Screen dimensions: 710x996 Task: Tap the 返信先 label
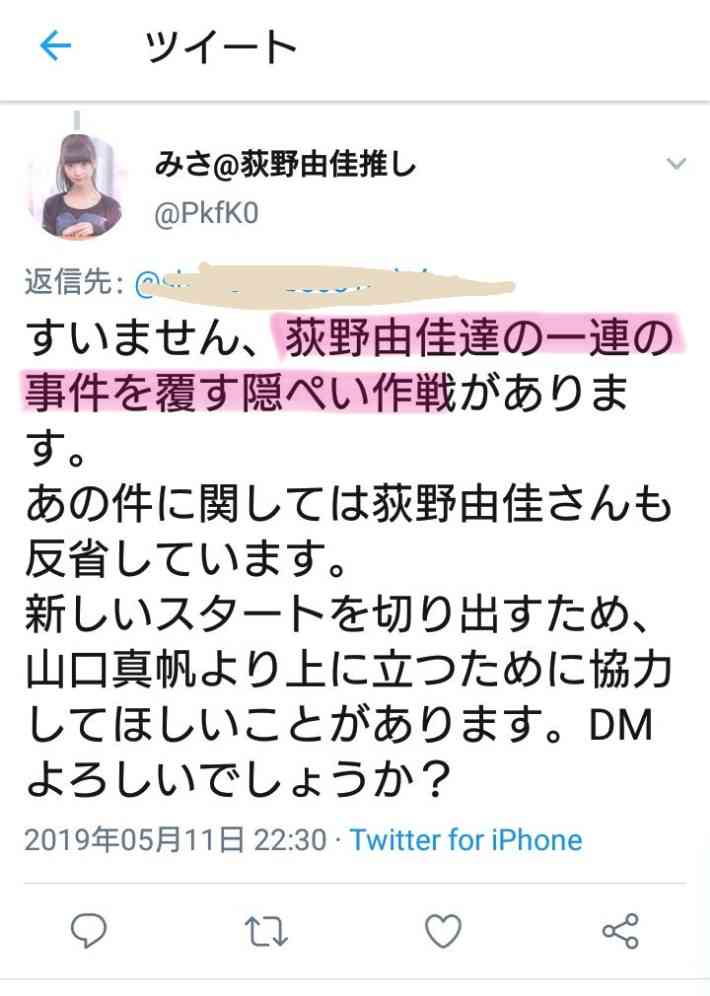[x=73, y=281]
